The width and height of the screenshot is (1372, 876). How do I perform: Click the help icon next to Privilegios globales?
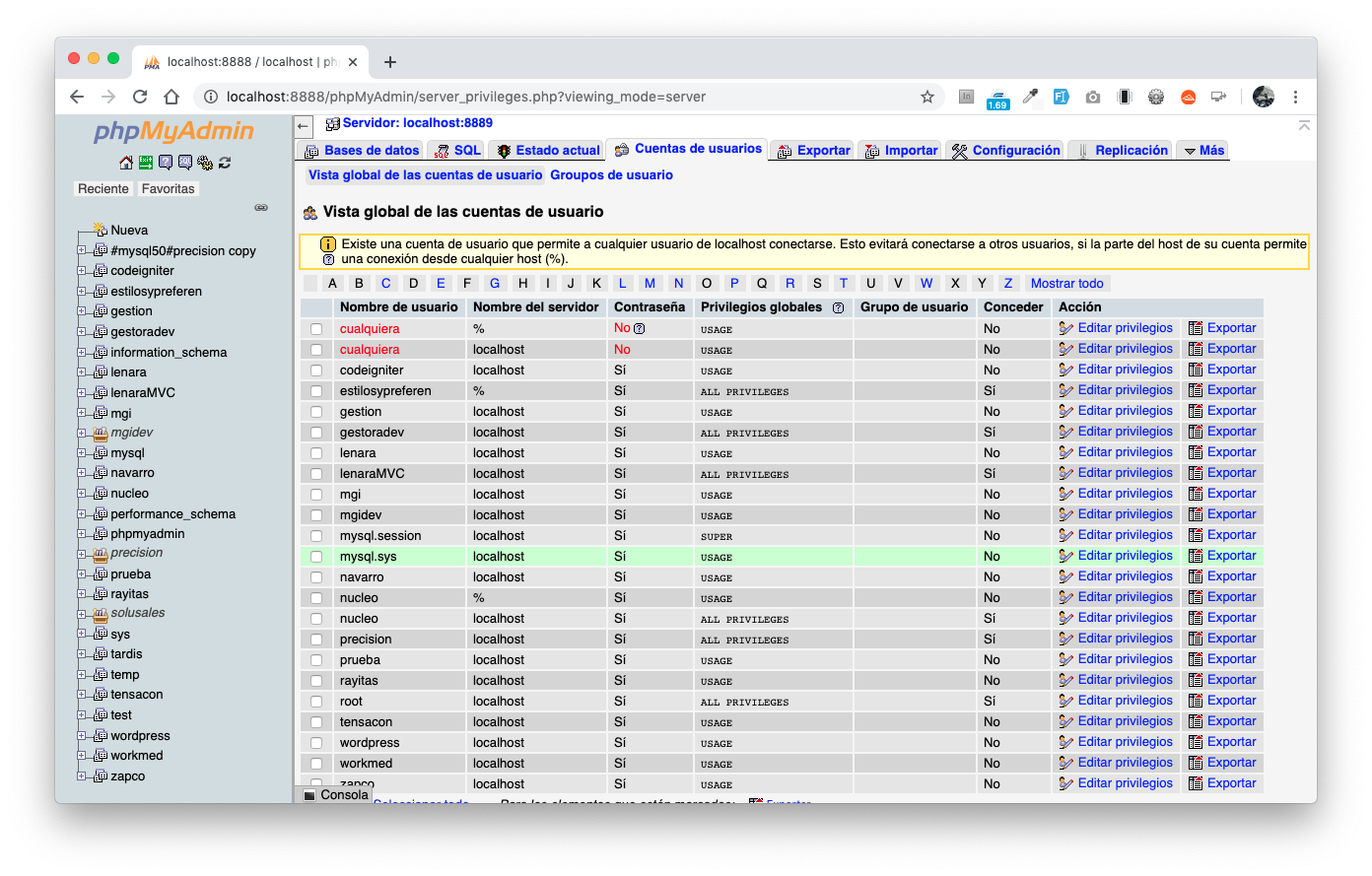coord(838,307)
